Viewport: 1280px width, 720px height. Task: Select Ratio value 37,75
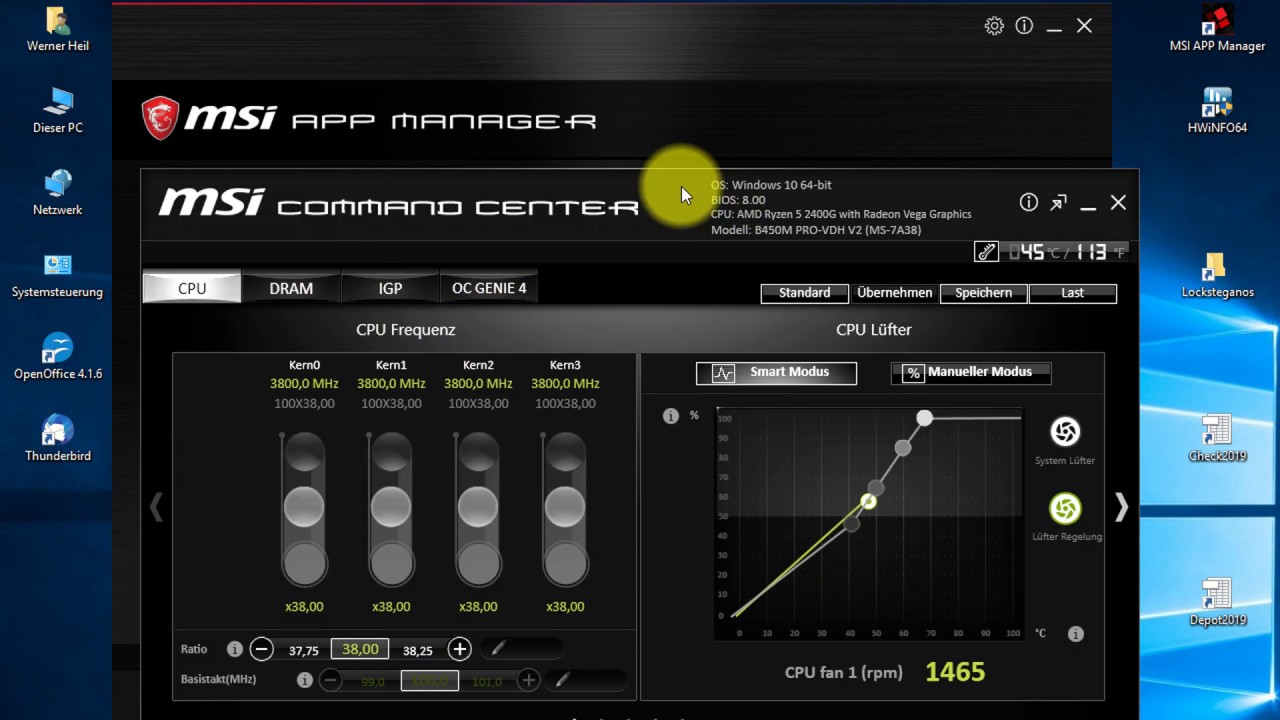303,651
